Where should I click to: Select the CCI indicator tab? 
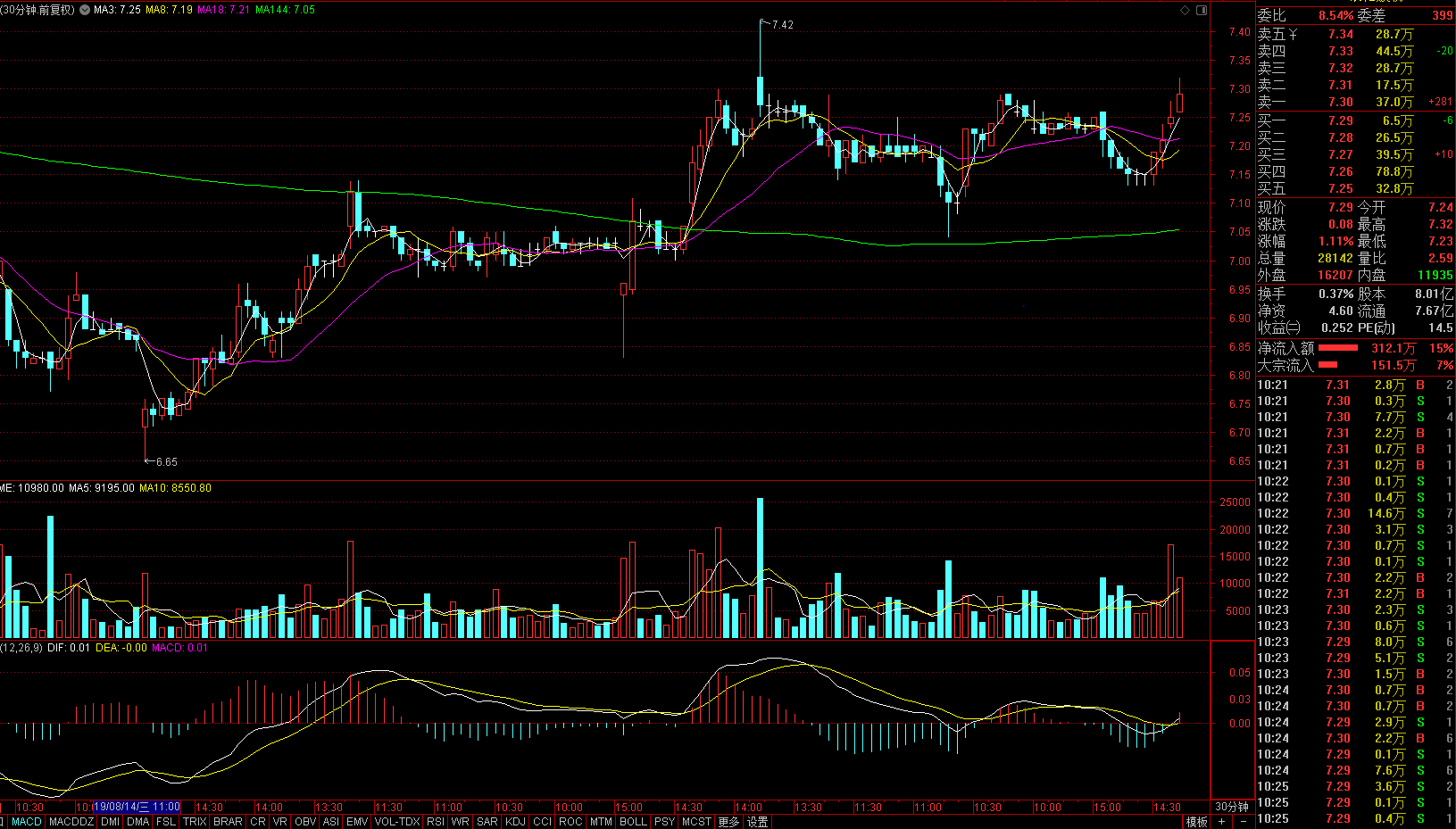click(543, 821)
